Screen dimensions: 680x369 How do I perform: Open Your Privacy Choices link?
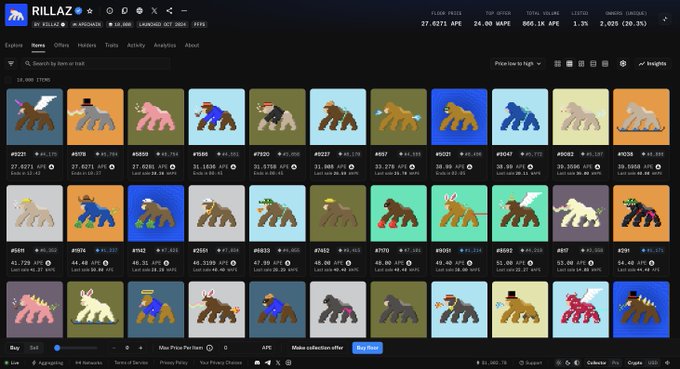click(x=221, y=362)
